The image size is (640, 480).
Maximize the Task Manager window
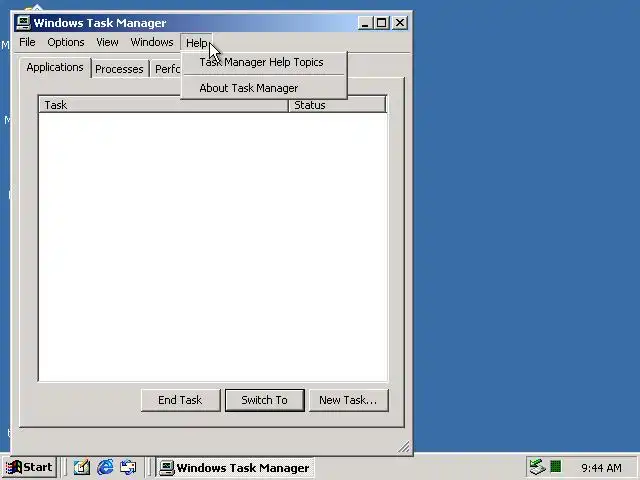[382, 23]
